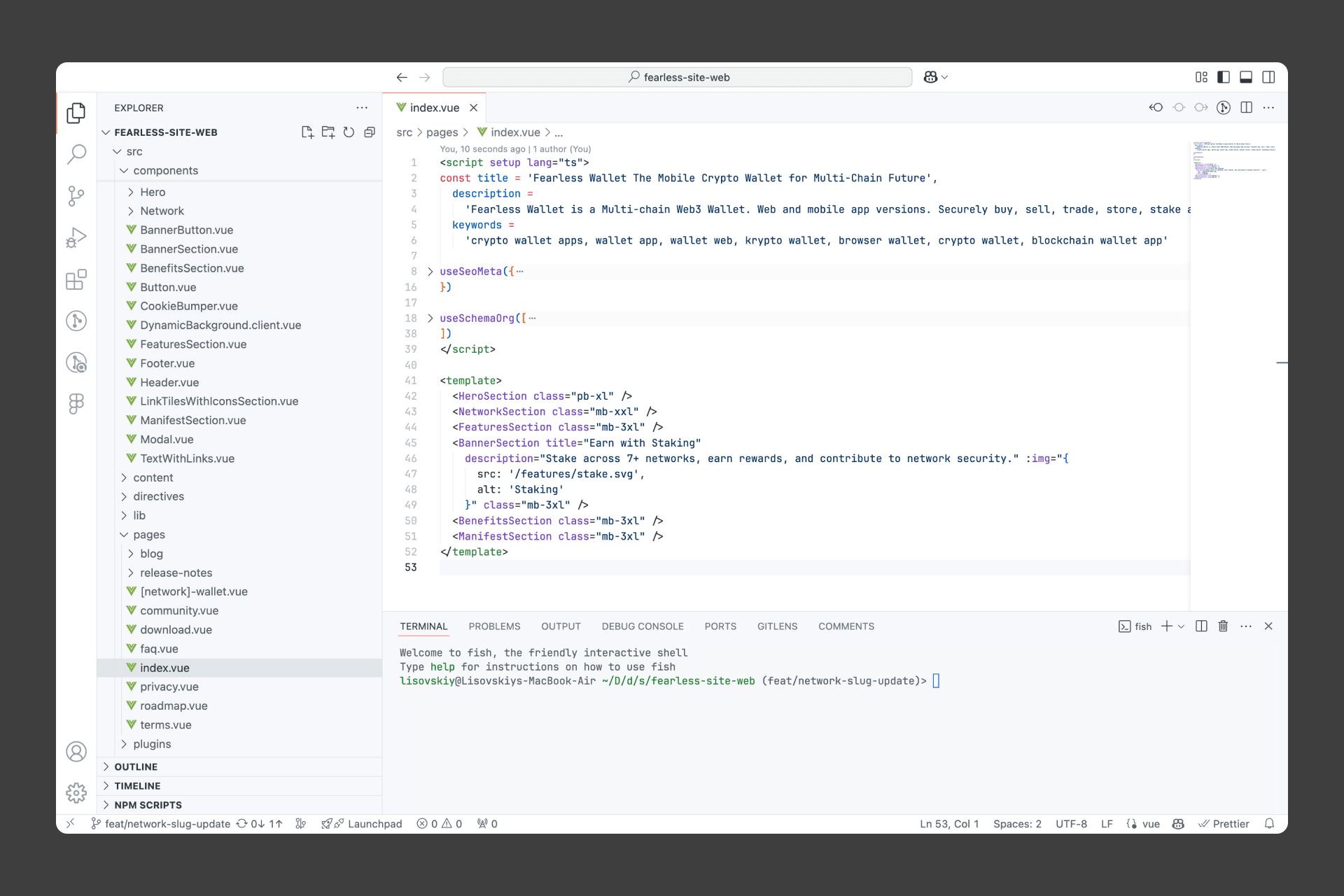Image resolution: width=1344 pixels, height=896 pixels.
Task: Open the Figma extension view
Action: click(x=76, y=404)
